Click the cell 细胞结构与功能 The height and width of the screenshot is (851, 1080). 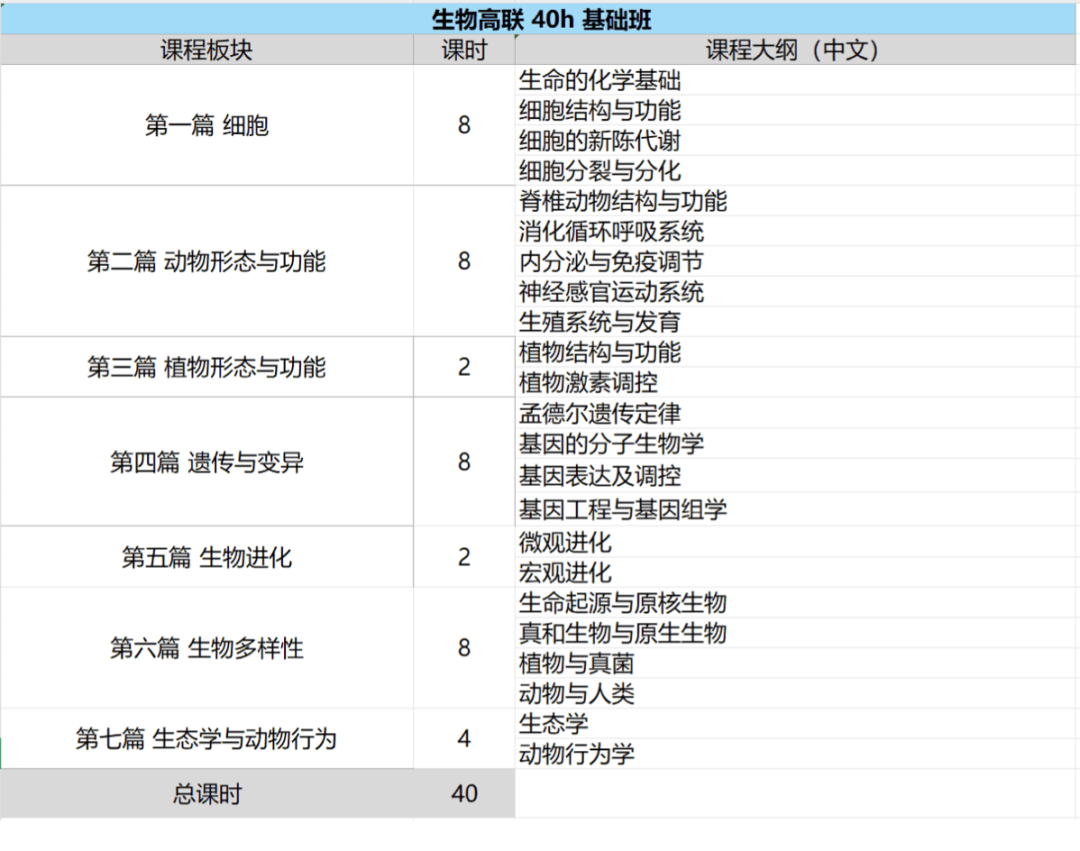coord(795,110)
